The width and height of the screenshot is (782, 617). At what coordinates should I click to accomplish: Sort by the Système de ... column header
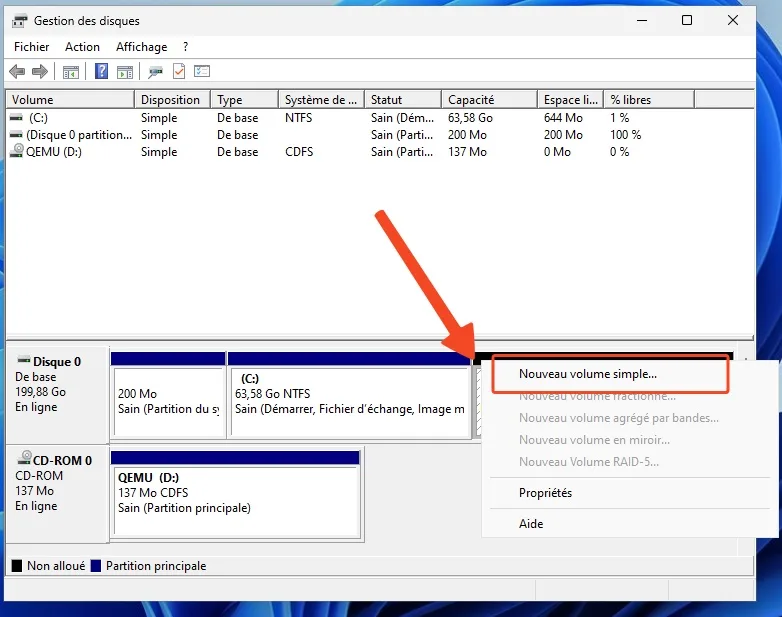point(322,100)
